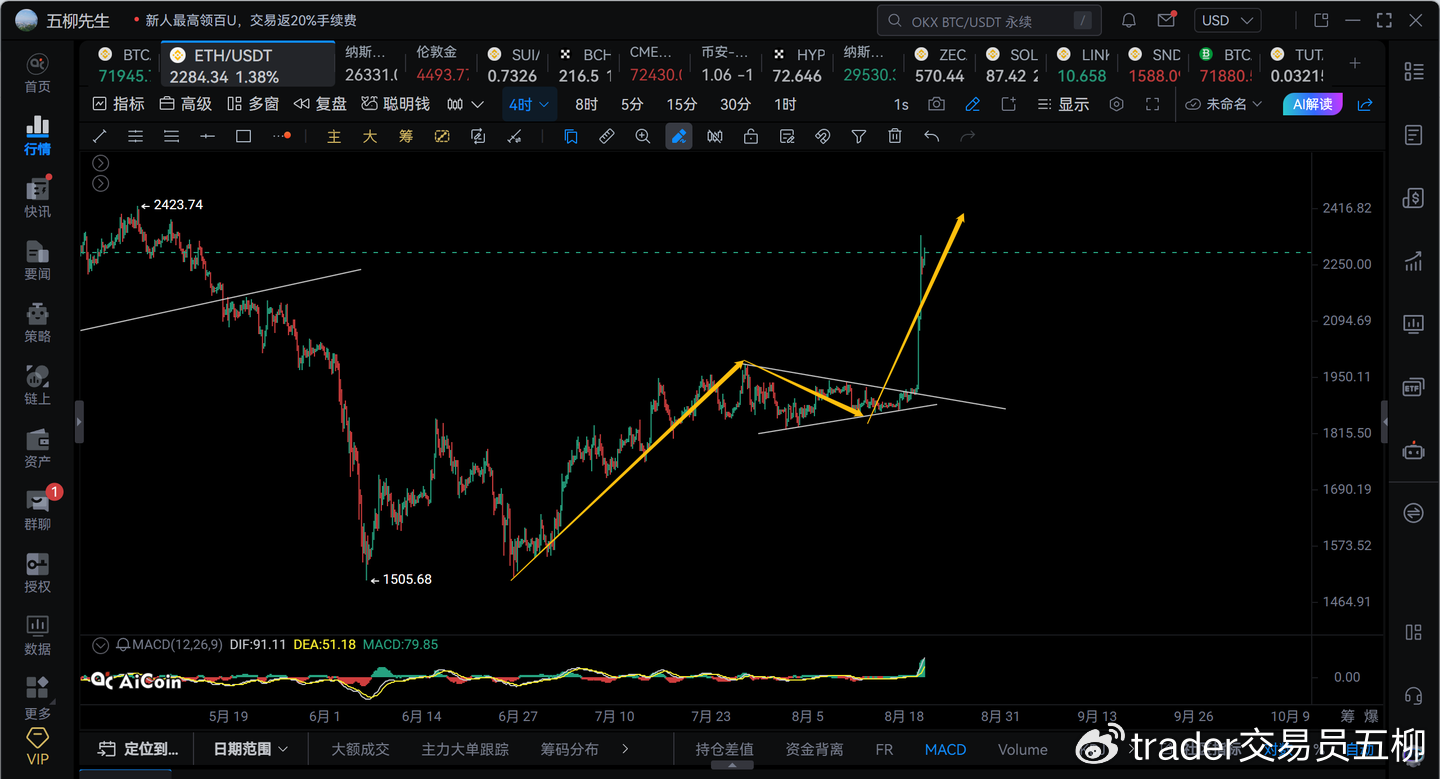Open 快讯 news in sidebar
This screenshot has height=779, width=1440.
click(37, 197)
